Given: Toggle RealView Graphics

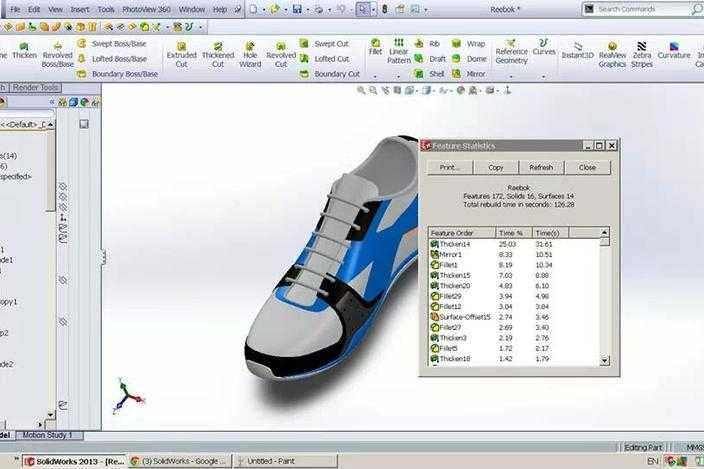Looking at the screenshot, I should coord(612,55).
